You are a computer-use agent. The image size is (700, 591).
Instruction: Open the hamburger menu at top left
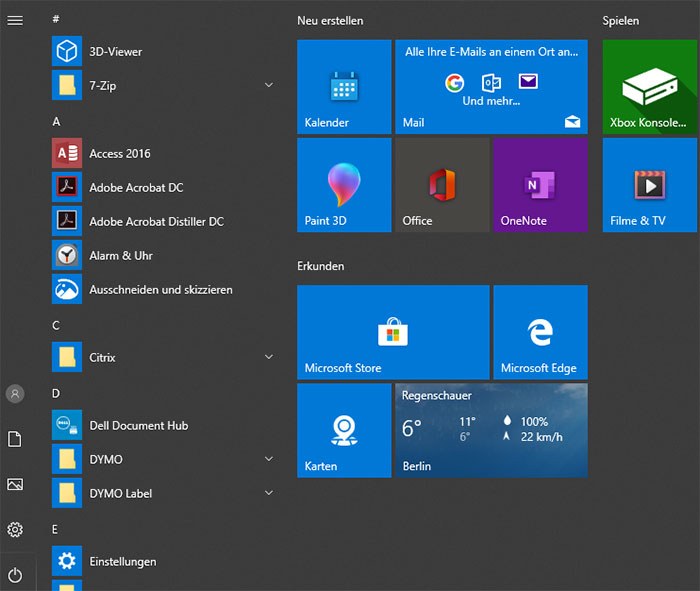coord(15,21)
